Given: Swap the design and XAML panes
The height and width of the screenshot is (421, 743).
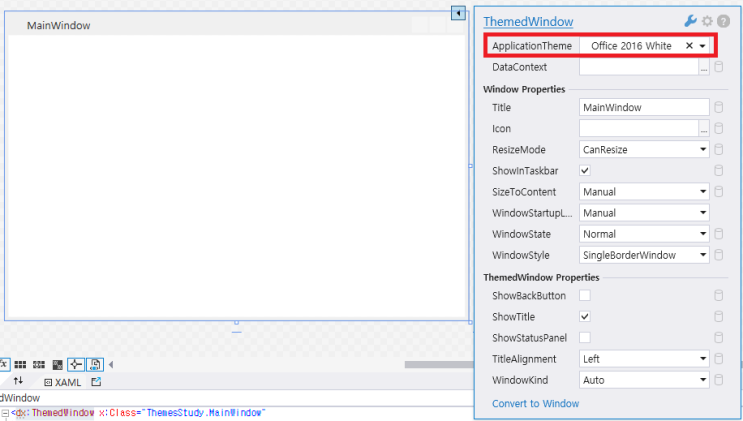Looking at the screenshot, I should pos(18,381).
